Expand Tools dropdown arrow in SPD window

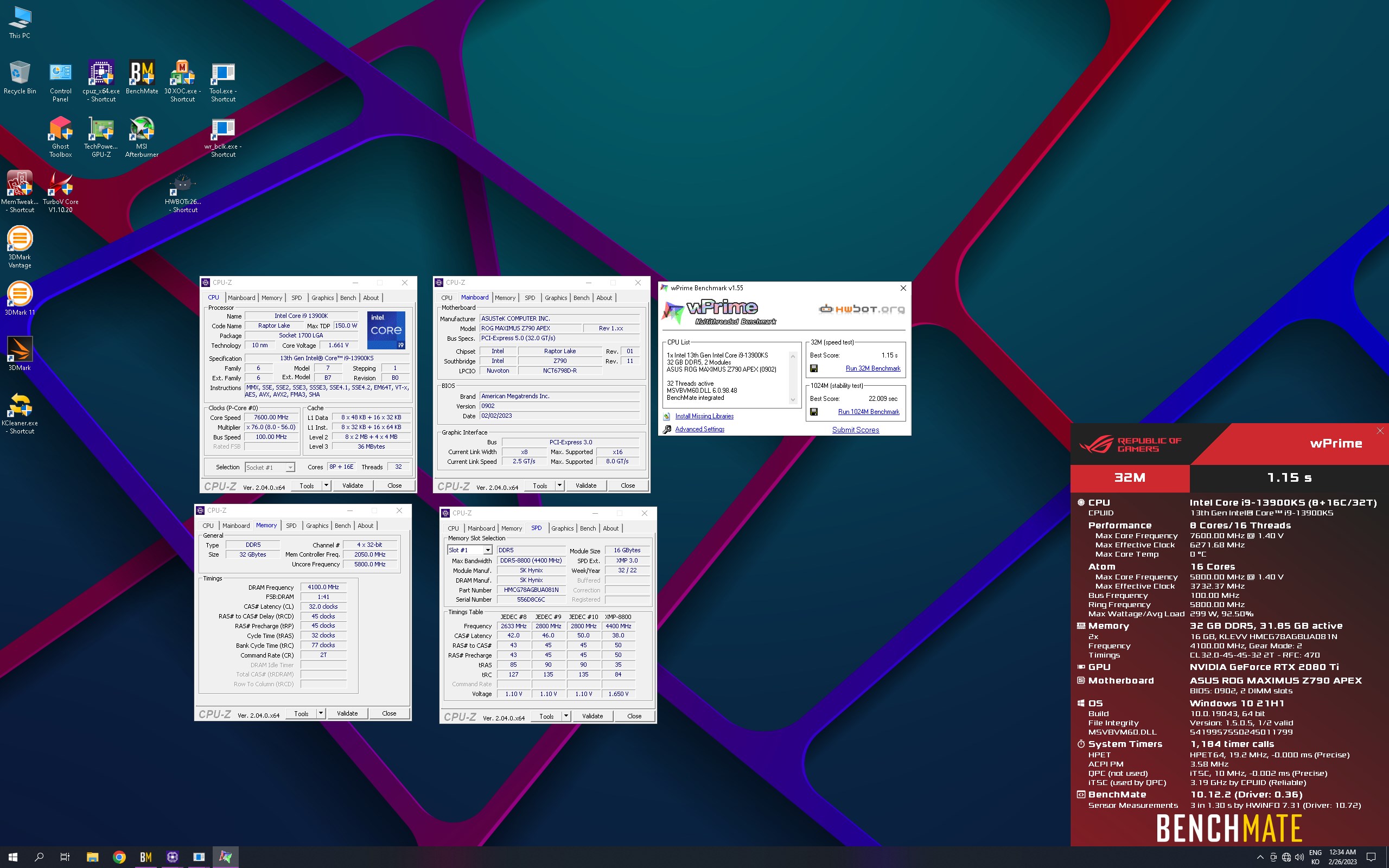pyautogui.click(x=566, y=716)
